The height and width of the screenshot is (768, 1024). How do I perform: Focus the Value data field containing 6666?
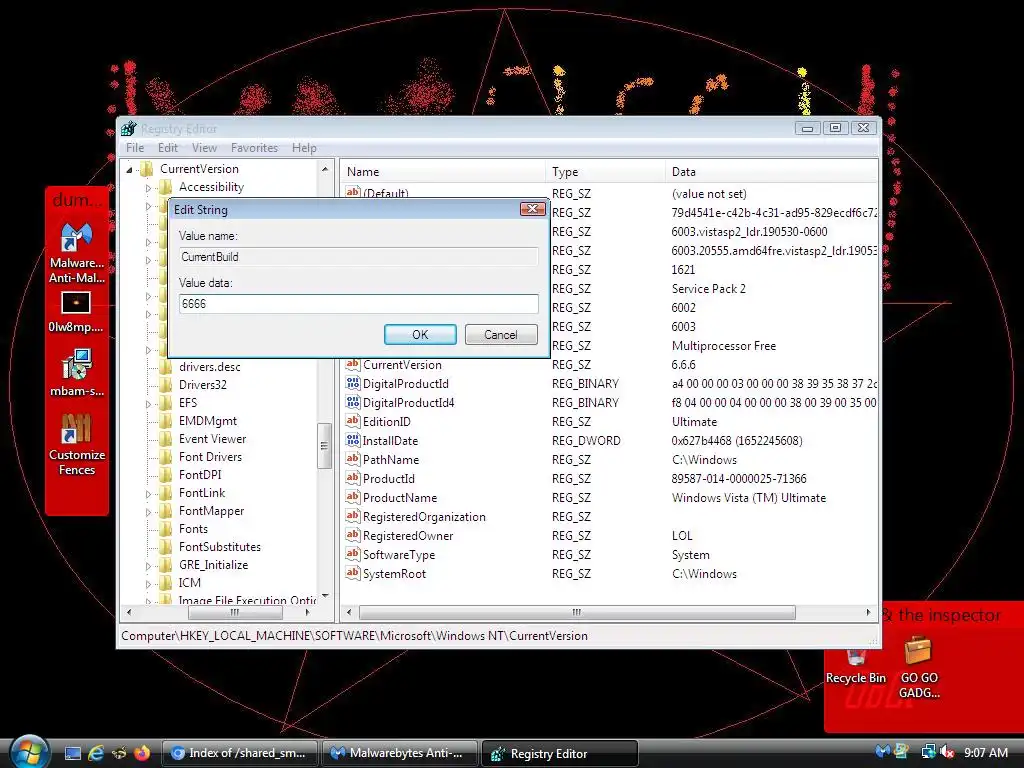(x=359, y=304)
